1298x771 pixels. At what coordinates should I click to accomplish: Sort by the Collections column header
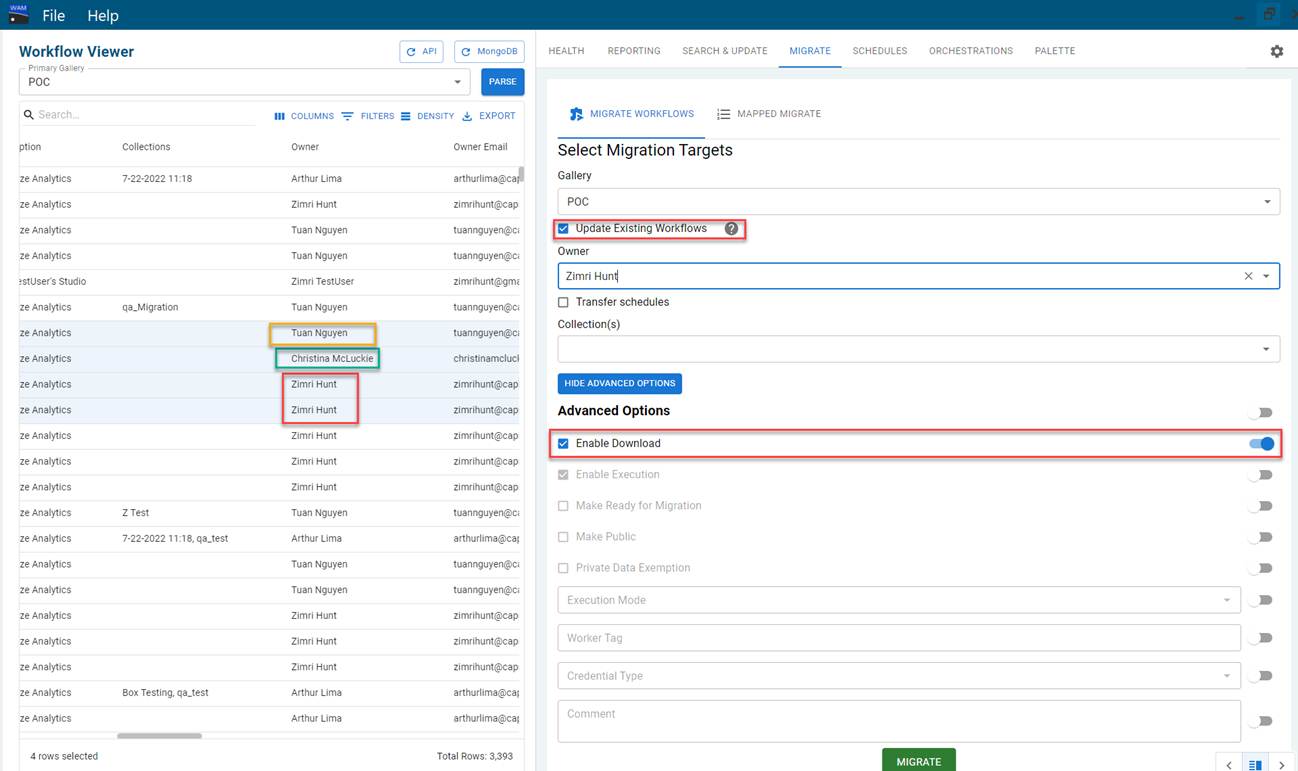[x=146, y=147]
